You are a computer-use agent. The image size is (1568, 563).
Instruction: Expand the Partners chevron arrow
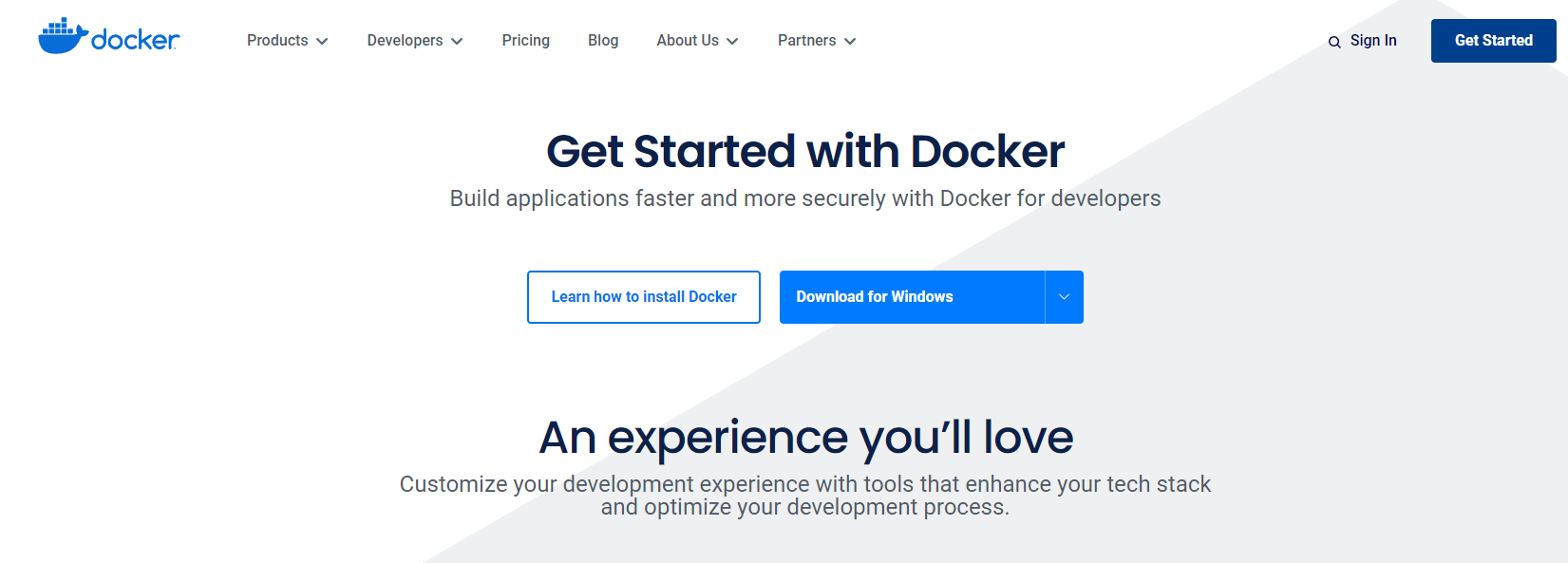[x=850, y=42]
